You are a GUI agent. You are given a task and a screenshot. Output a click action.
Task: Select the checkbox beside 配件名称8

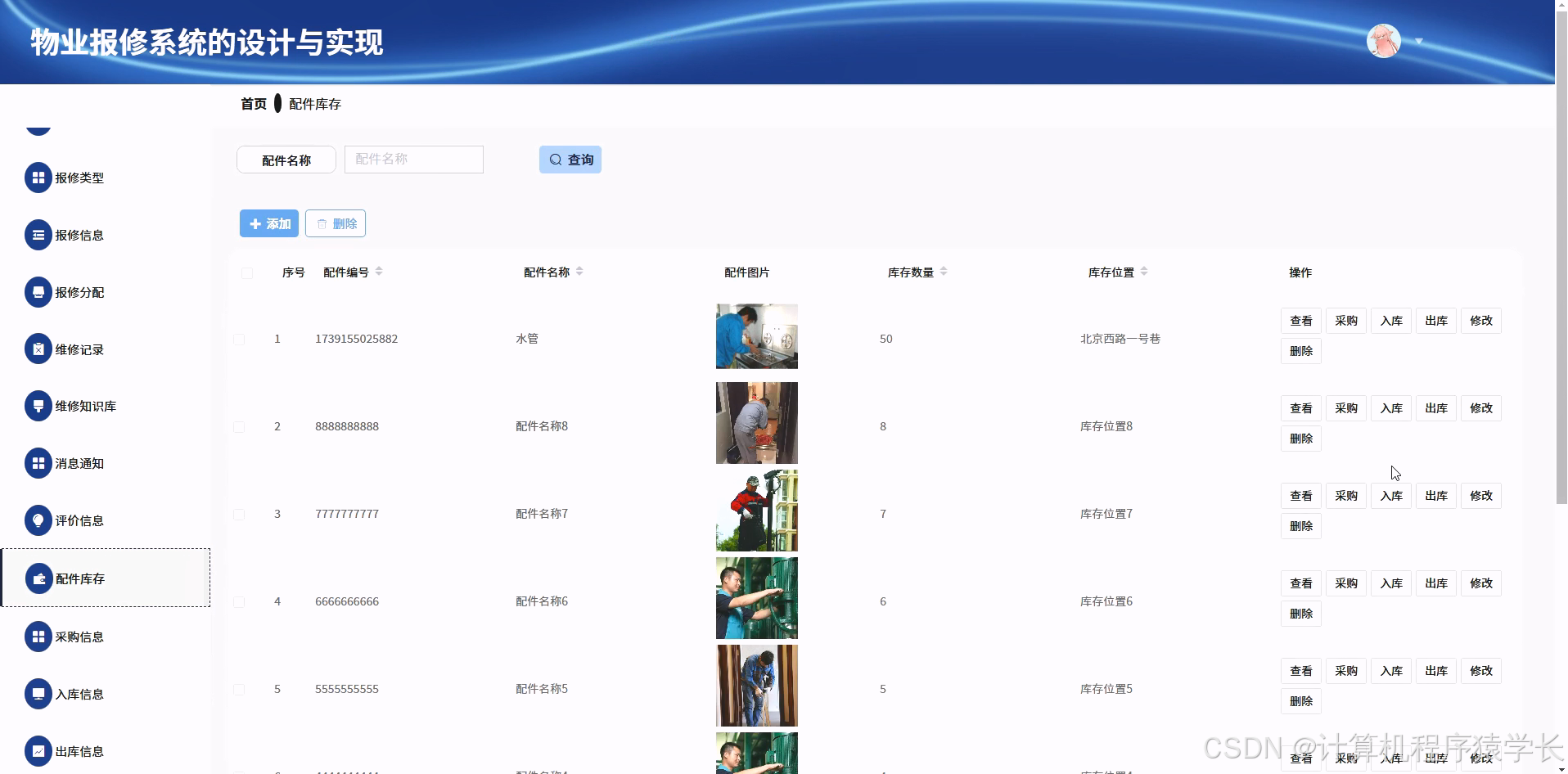point(239,426)
